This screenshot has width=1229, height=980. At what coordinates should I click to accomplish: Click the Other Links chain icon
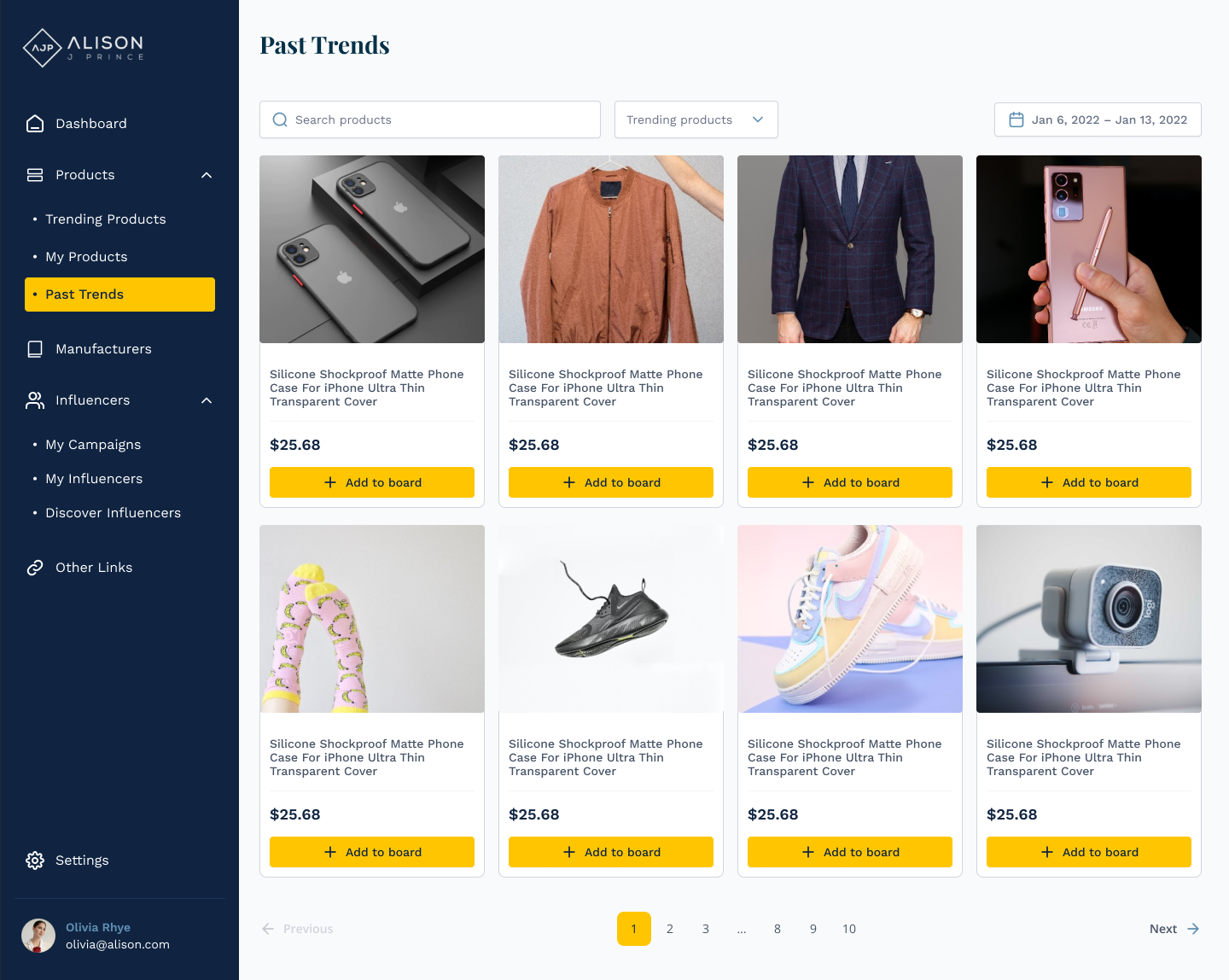pos(35,568)
